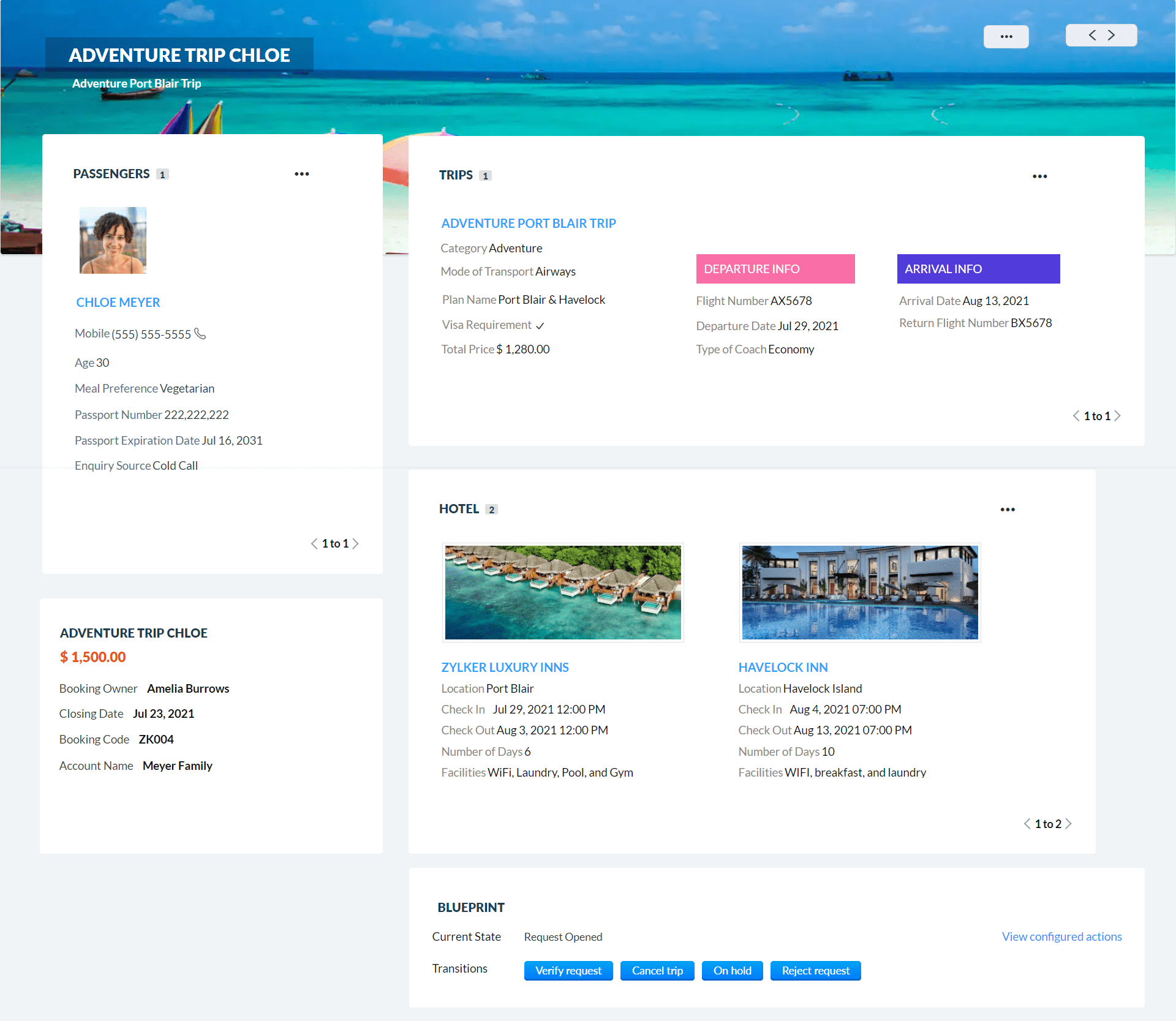
Task: Click Cancel trip transition button
Action: [657, 971]
